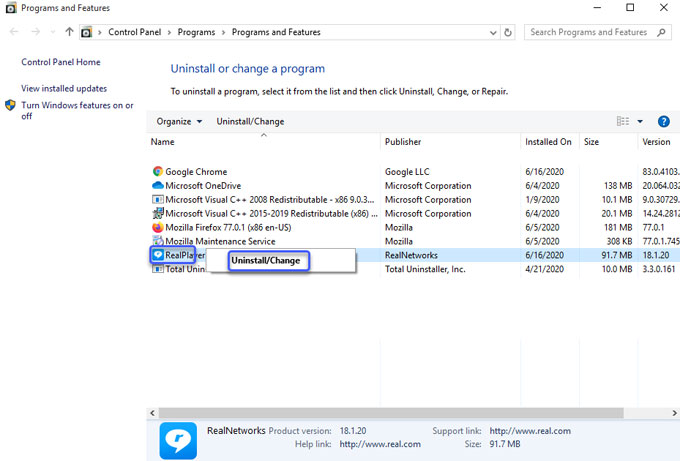680x461 pixels.
Task: Click the Mozilla Maintenance Service icon
Action: pyautogui.click(x=158, y=241)
